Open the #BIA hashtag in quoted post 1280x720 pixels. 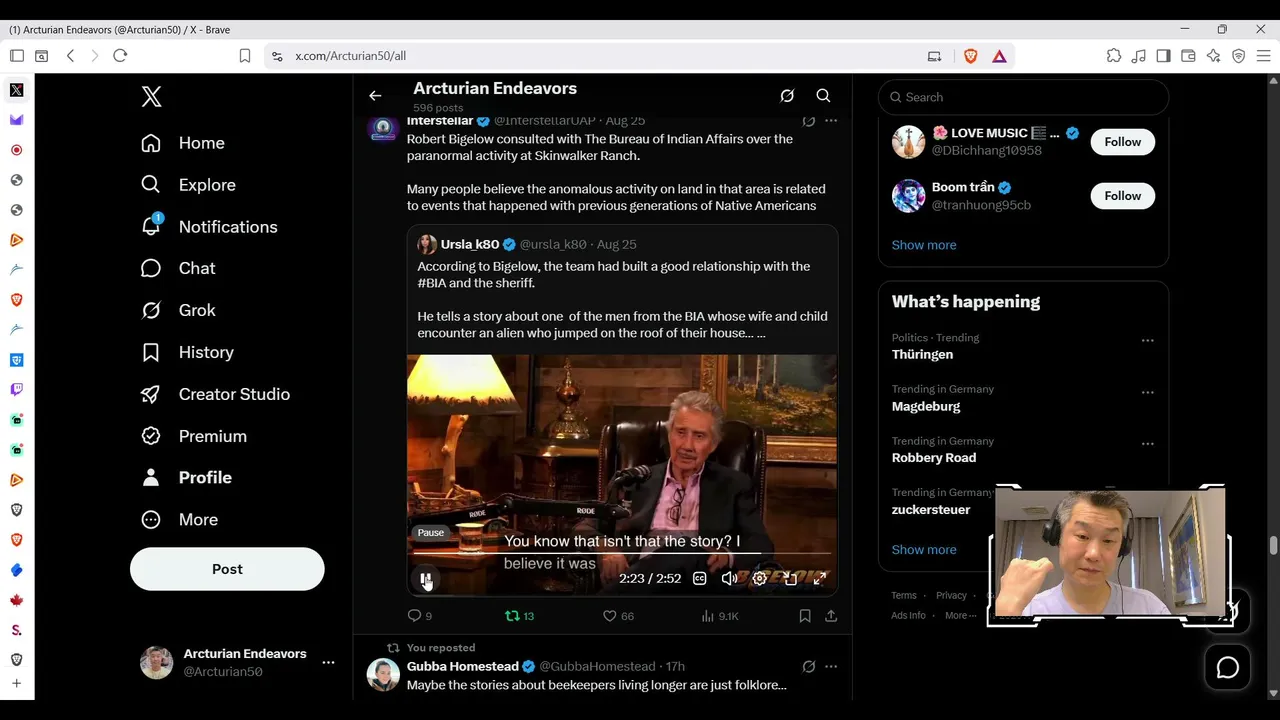tap(432, 283)
